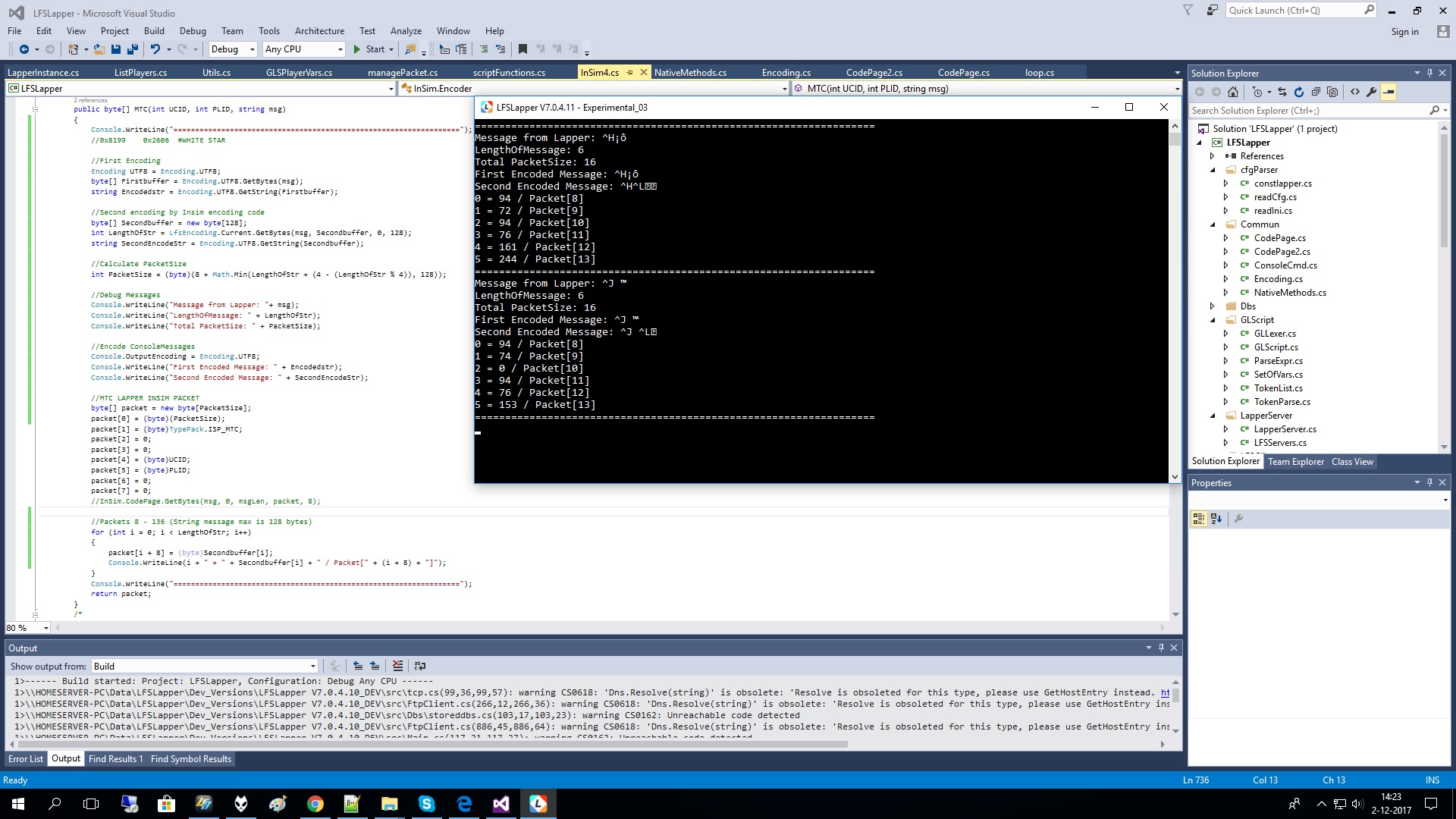Switch to the Error List tab
1456x819 pixels.
pyautogui.click(x=26, y=759)
